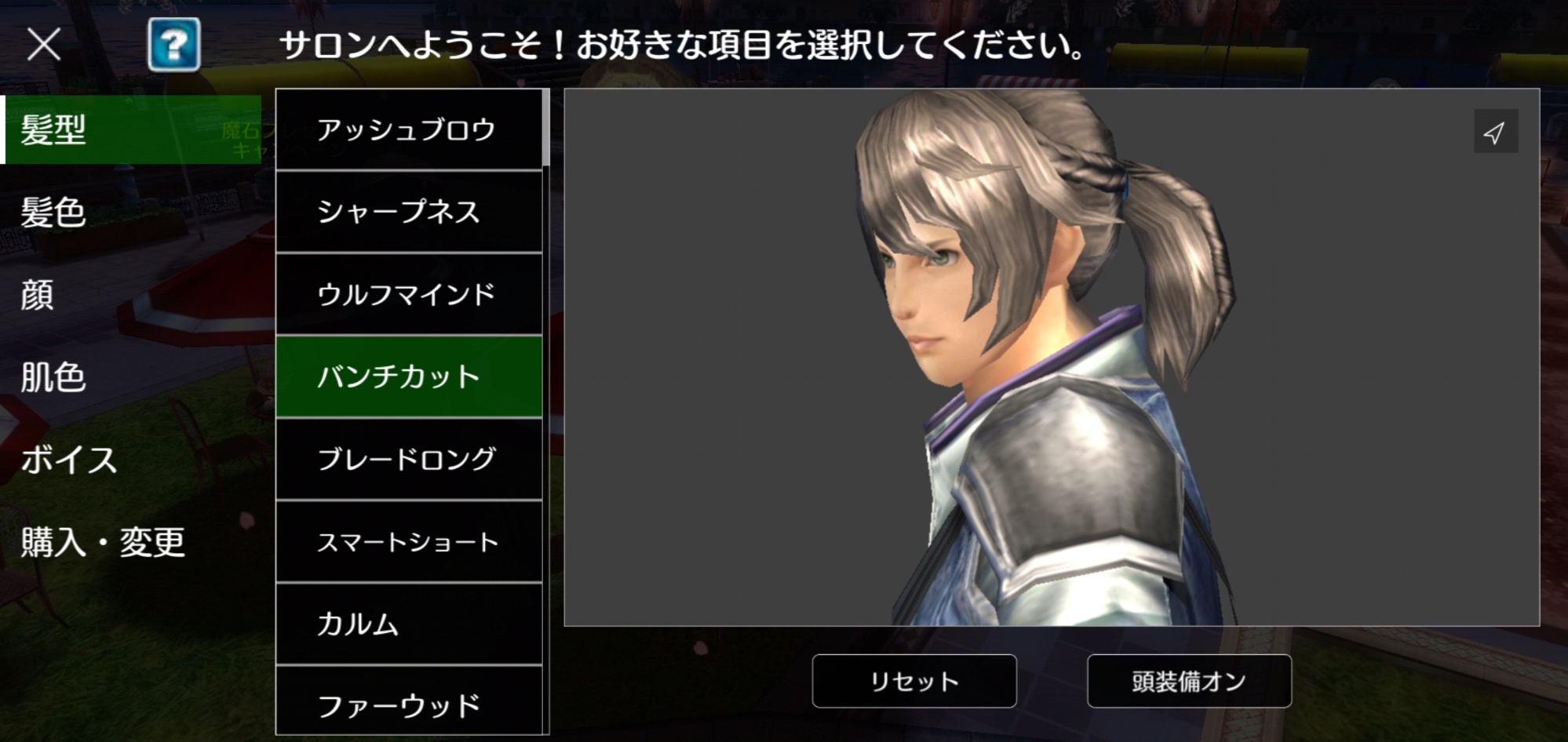Switch to the 髪色 hair color tab
The height and width of the screenshot is (742, 1568).
tap(131, 213)
